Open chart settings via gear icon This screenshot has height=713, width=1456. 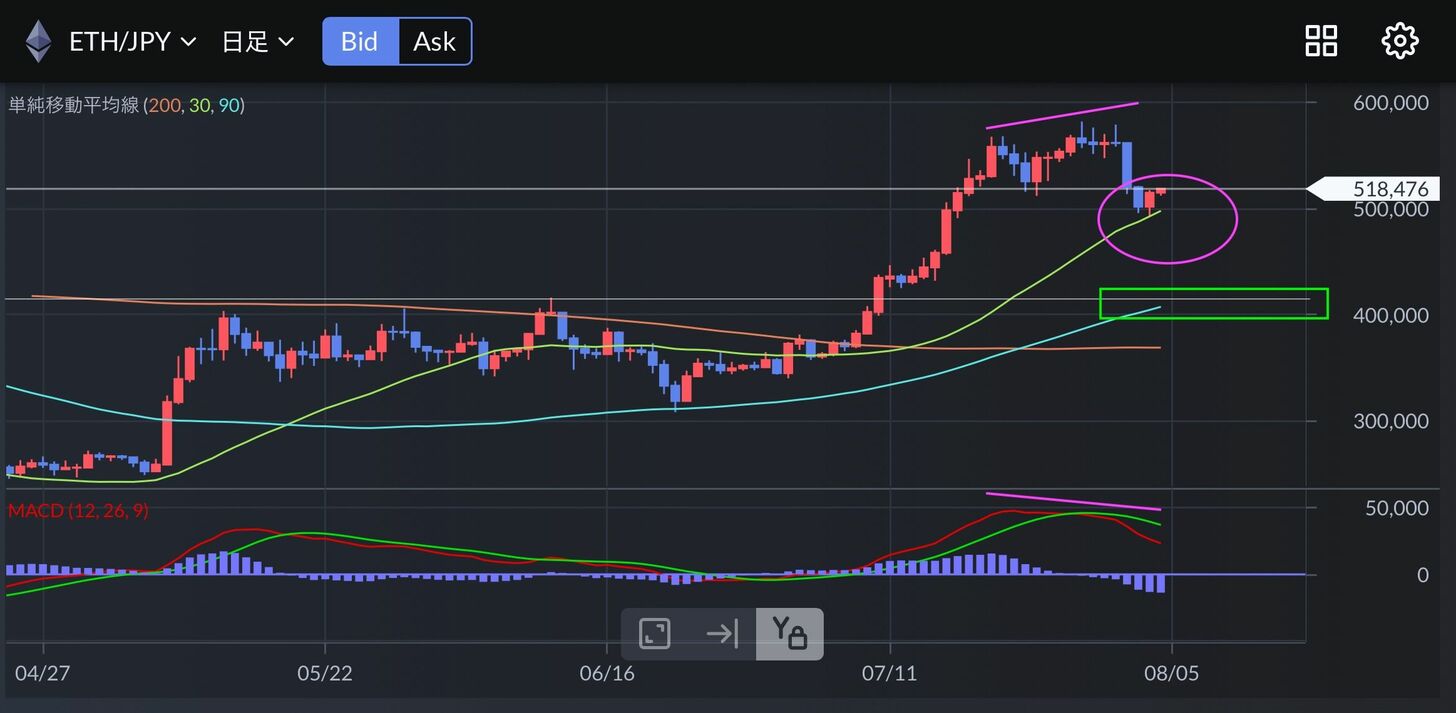pyautogui.click(x=1399, y=41)
